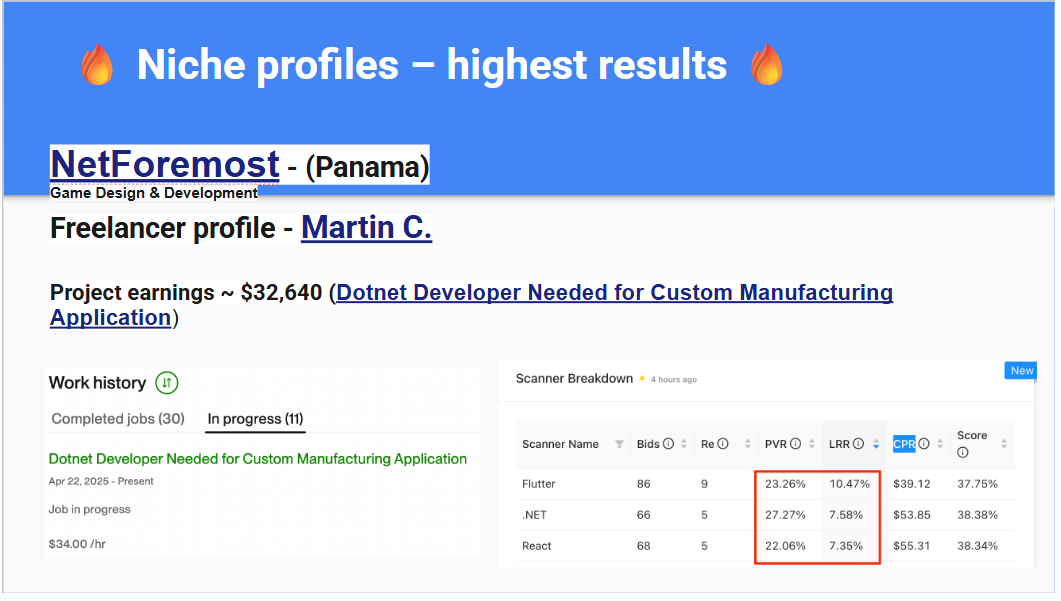This screenshot has height=601, width=1061.
Task: Click .NET LRR value 7.58%
Action: click(846, 515)
